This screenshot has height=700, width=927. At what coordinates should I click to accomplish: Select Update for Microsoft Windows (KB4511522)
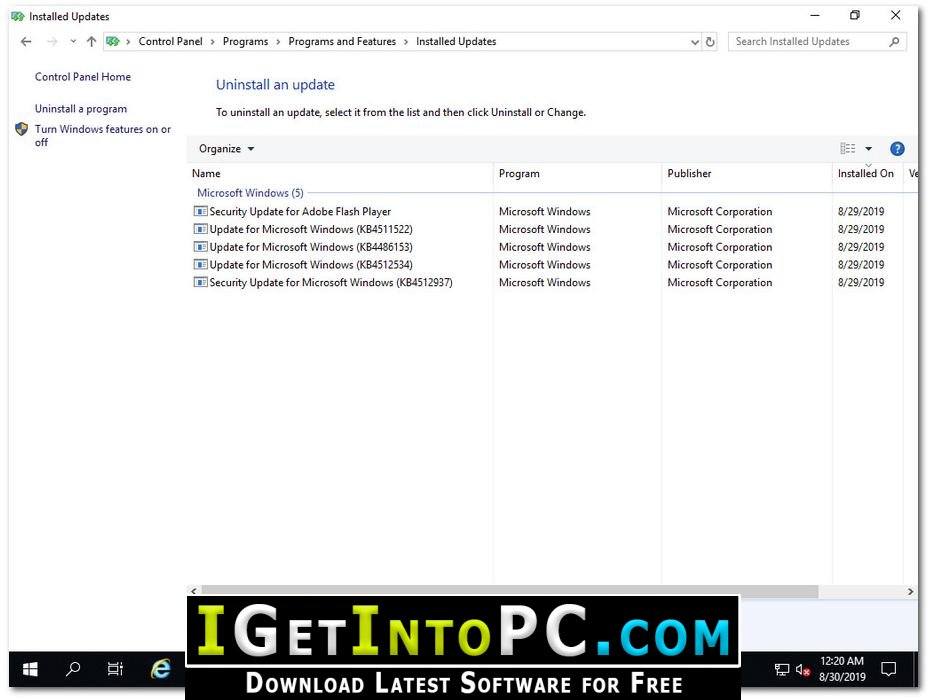311,229
